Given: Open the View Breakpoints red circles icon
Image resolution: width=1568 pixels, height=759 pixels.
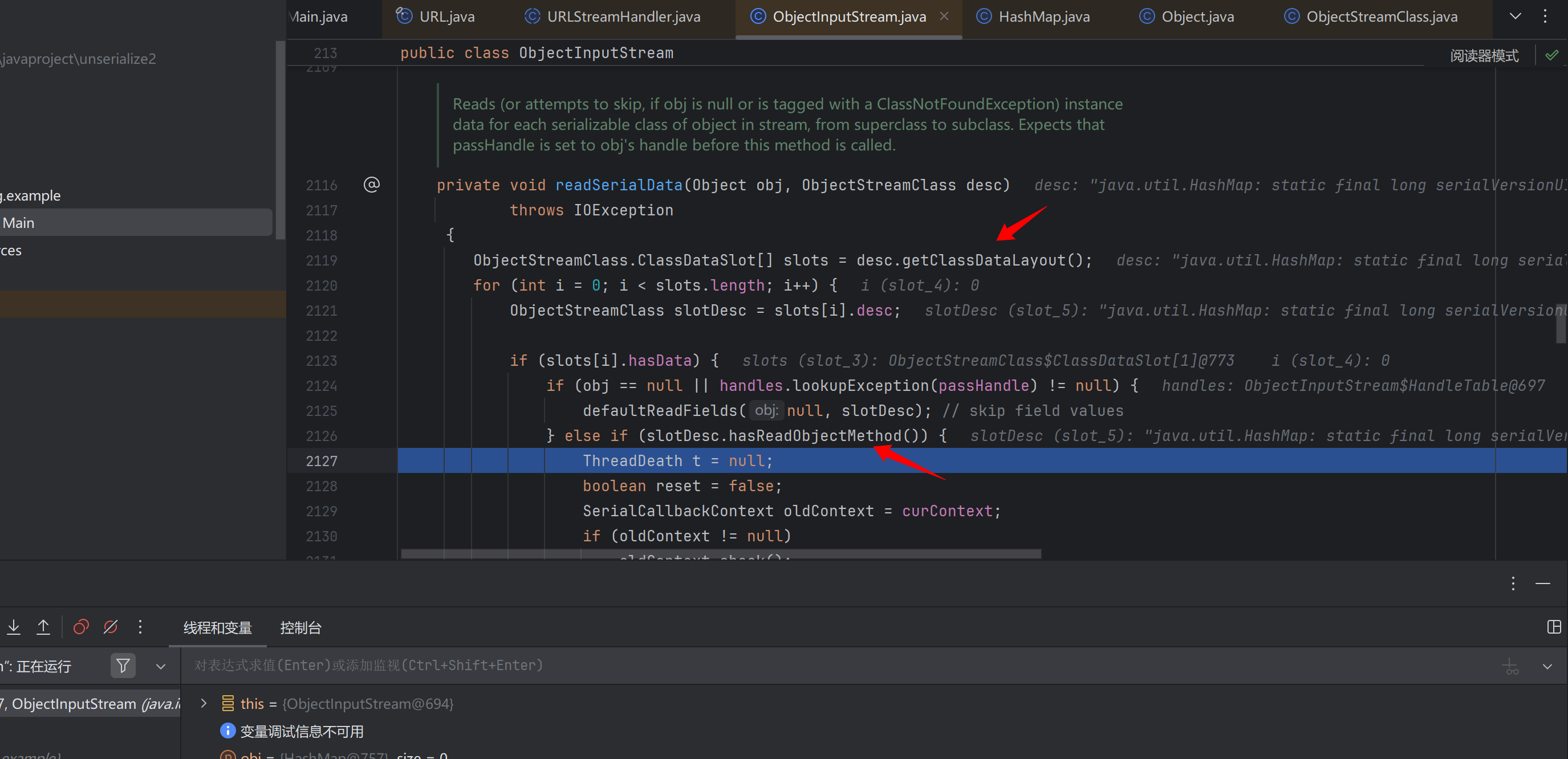Looking at the screenshot, I should click(81, 627).
